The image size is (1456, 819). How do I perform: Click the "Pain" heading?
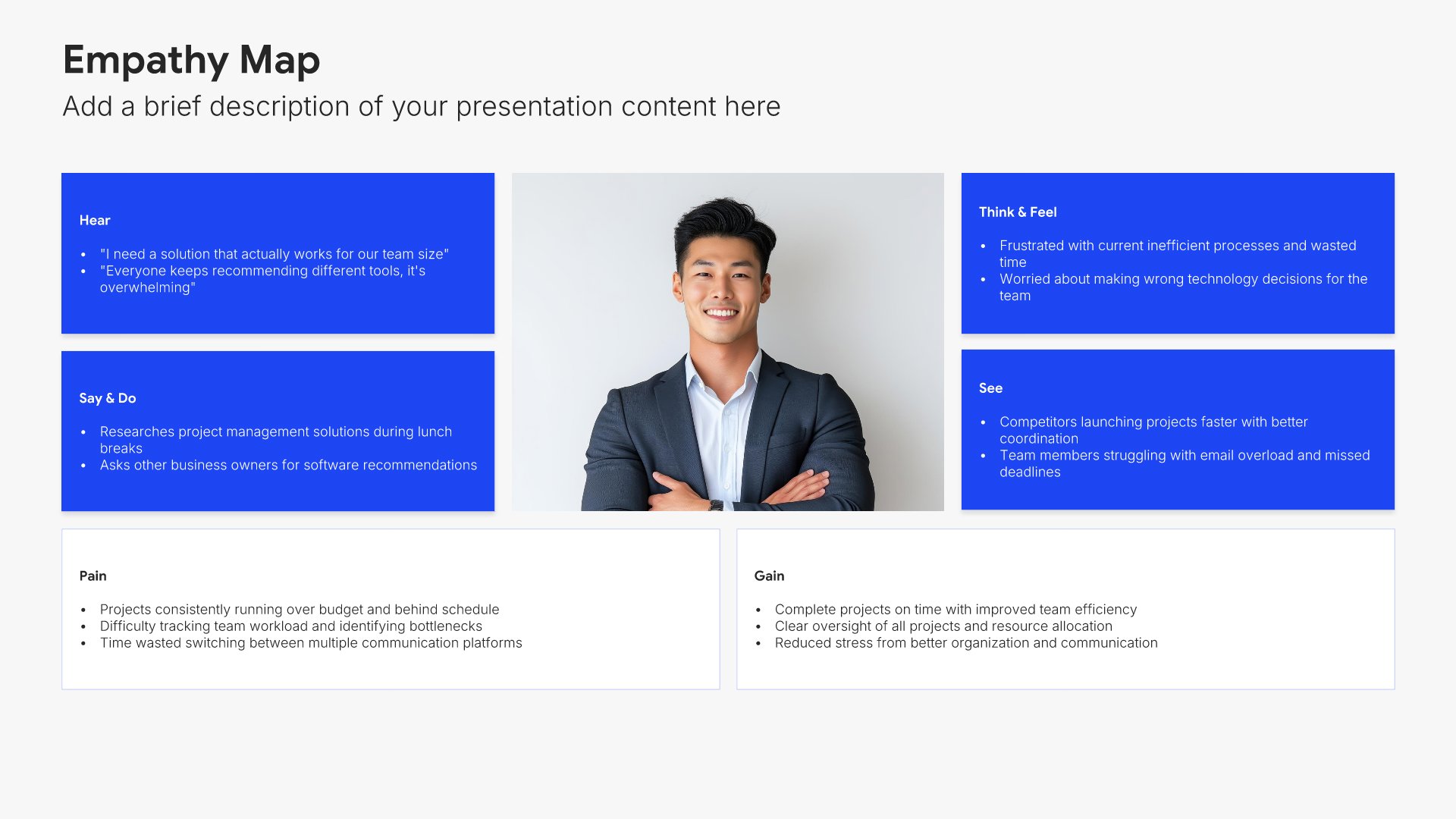tap(93, 576)
